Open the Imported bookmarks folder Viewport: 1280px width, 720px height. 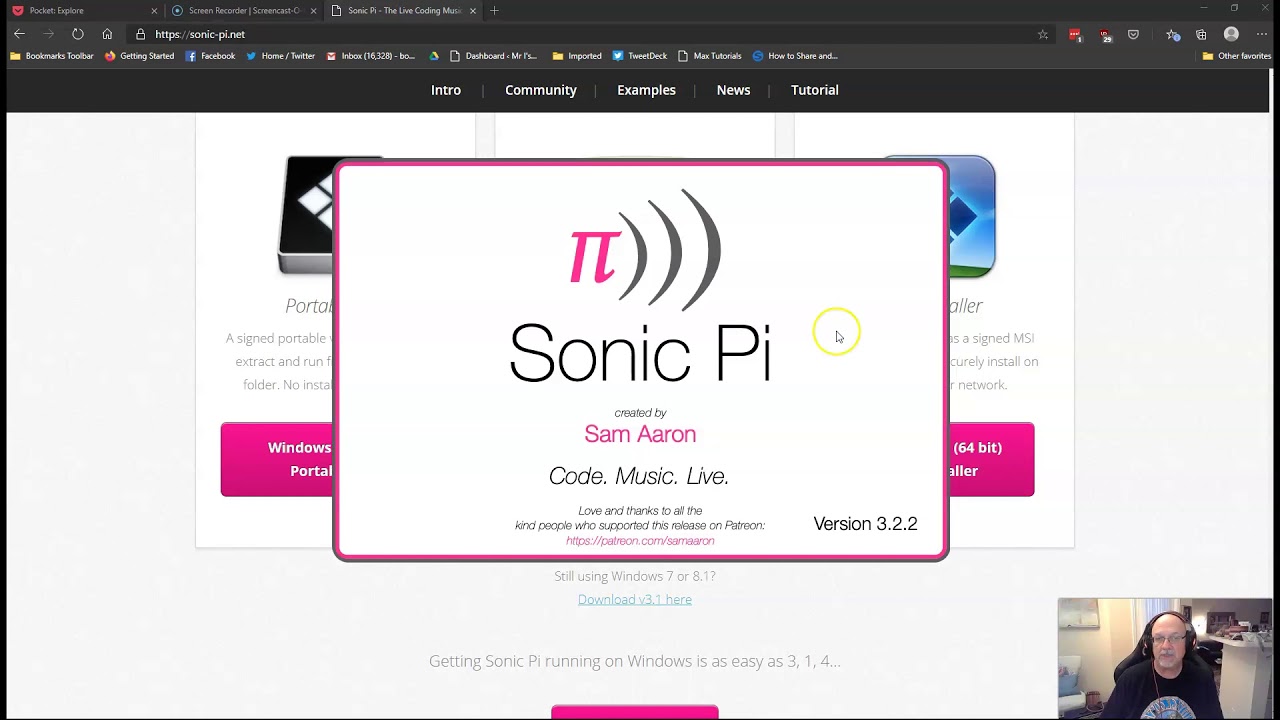[577, 56]
